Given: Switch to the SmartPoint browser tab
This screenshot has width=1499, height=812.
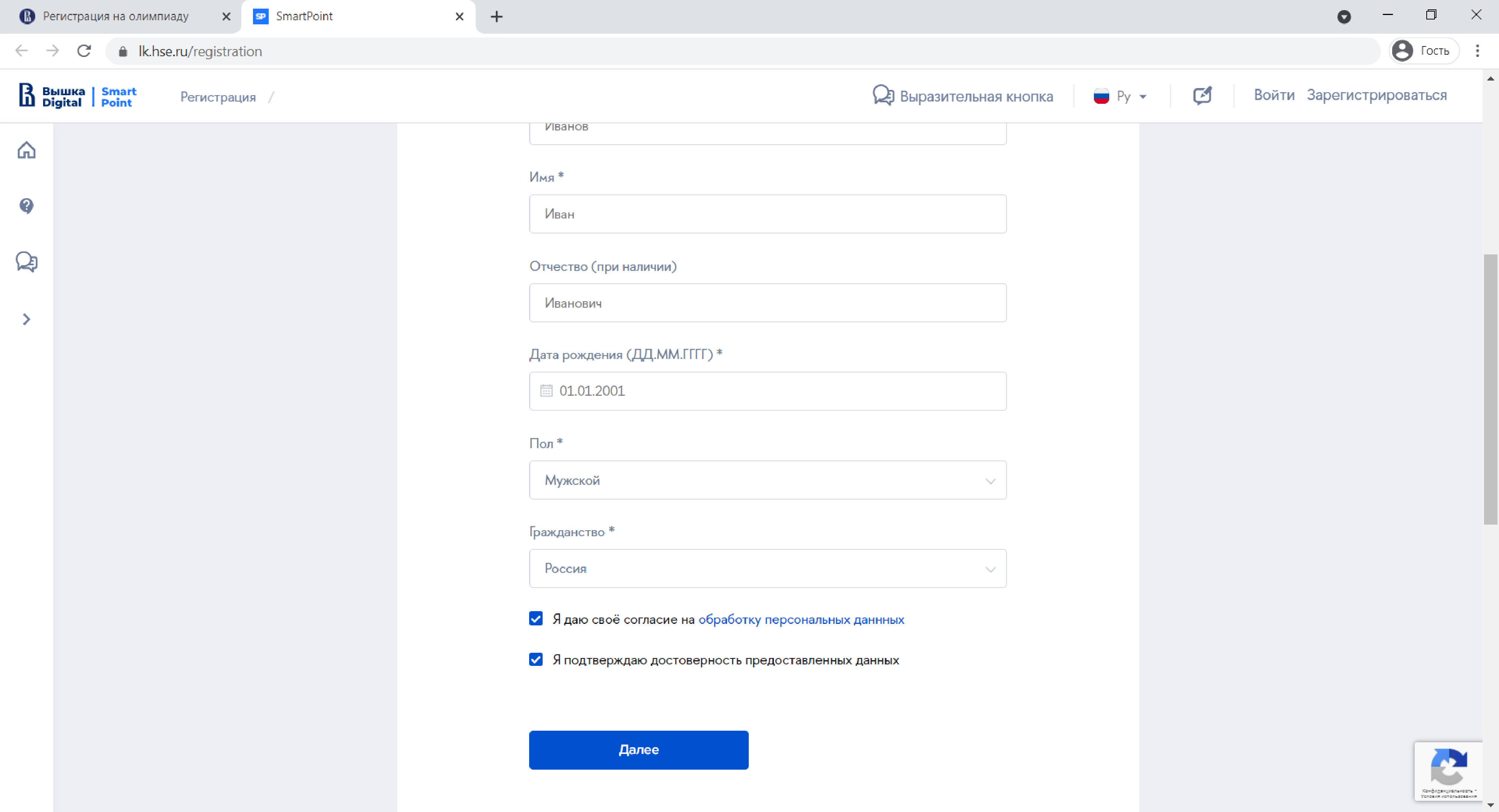Looking at the screenshot, I should click(357, 16).
